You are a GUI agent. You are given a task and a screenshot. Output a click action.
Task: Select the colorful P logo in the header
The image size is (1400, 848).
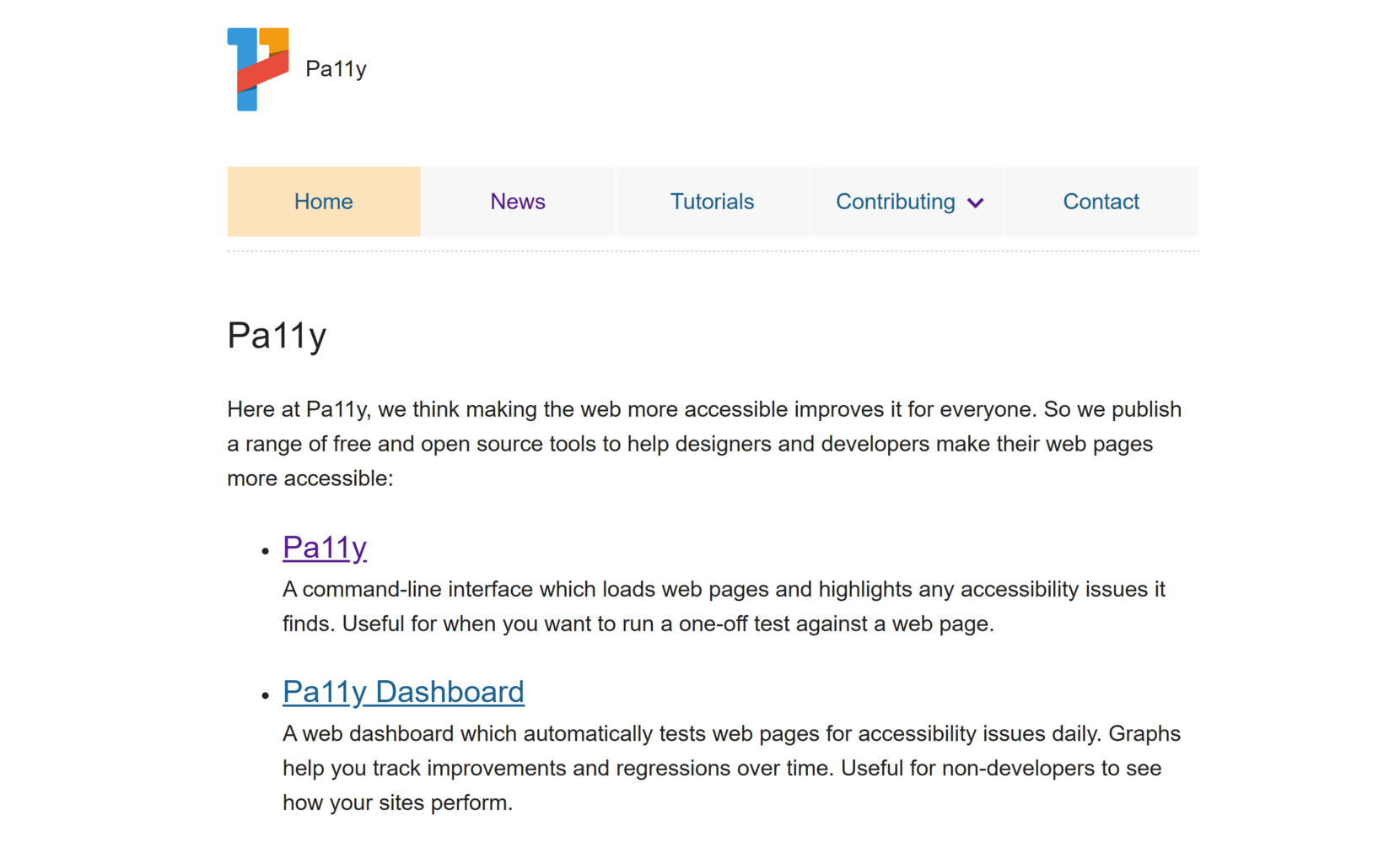[256, 69]
